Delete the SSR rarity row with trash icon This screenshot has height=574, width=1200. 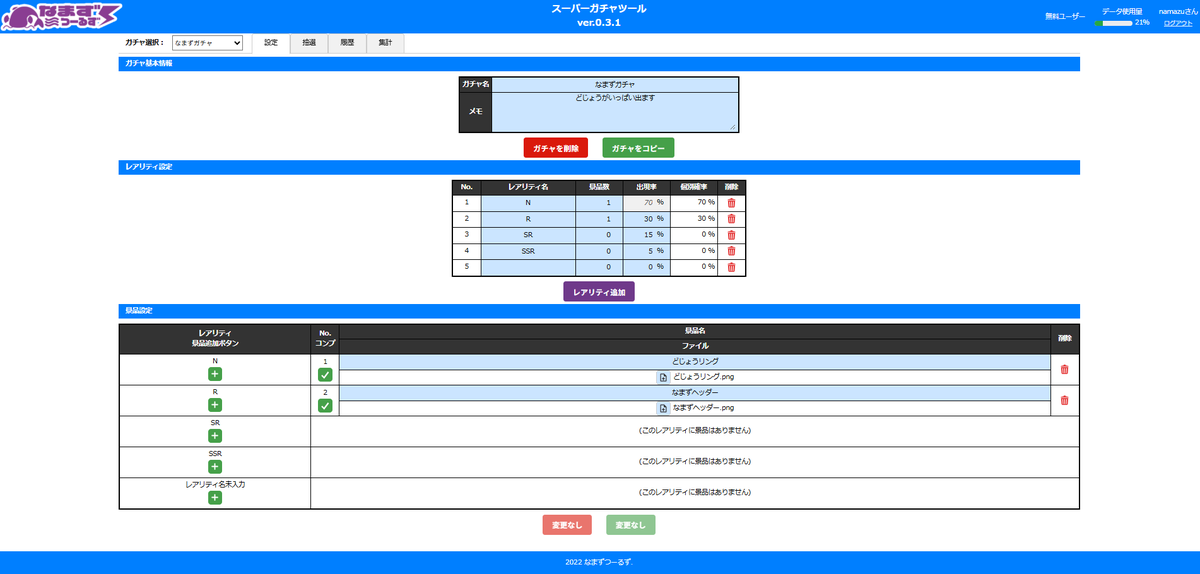tap(731, 251)
